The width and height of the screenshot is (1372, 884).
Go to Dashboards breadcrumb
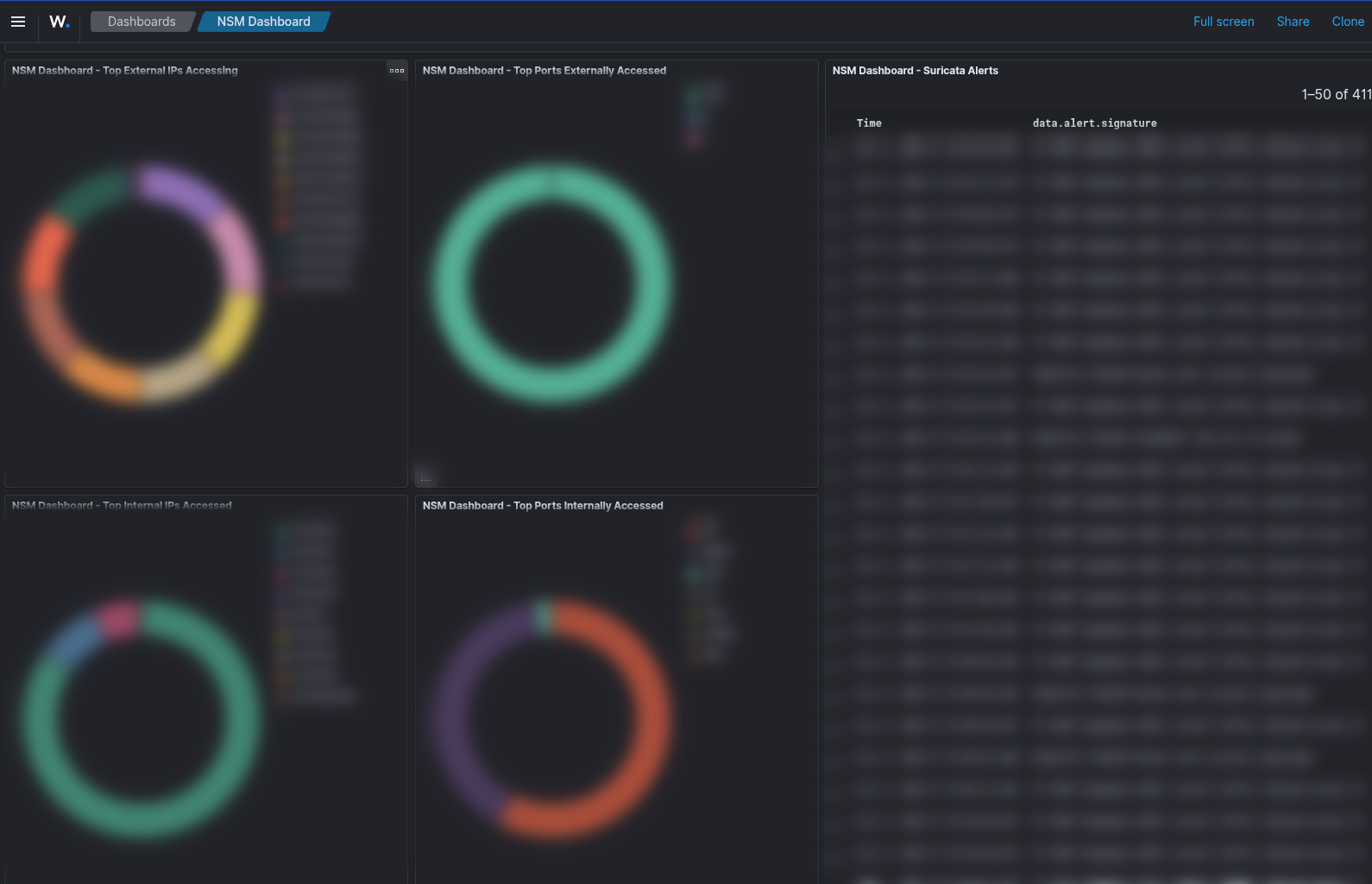click(142, 22)
